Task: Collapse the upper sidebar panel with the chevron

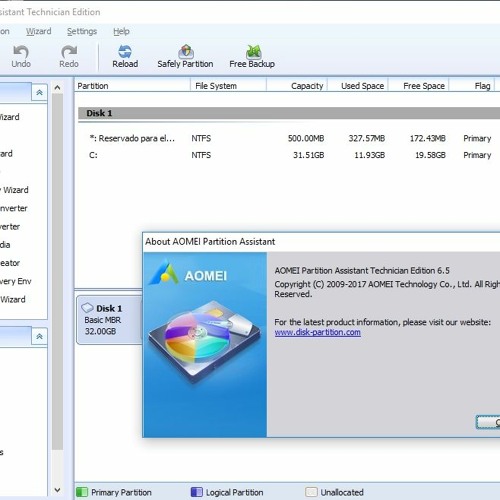Action: [39, 93]
